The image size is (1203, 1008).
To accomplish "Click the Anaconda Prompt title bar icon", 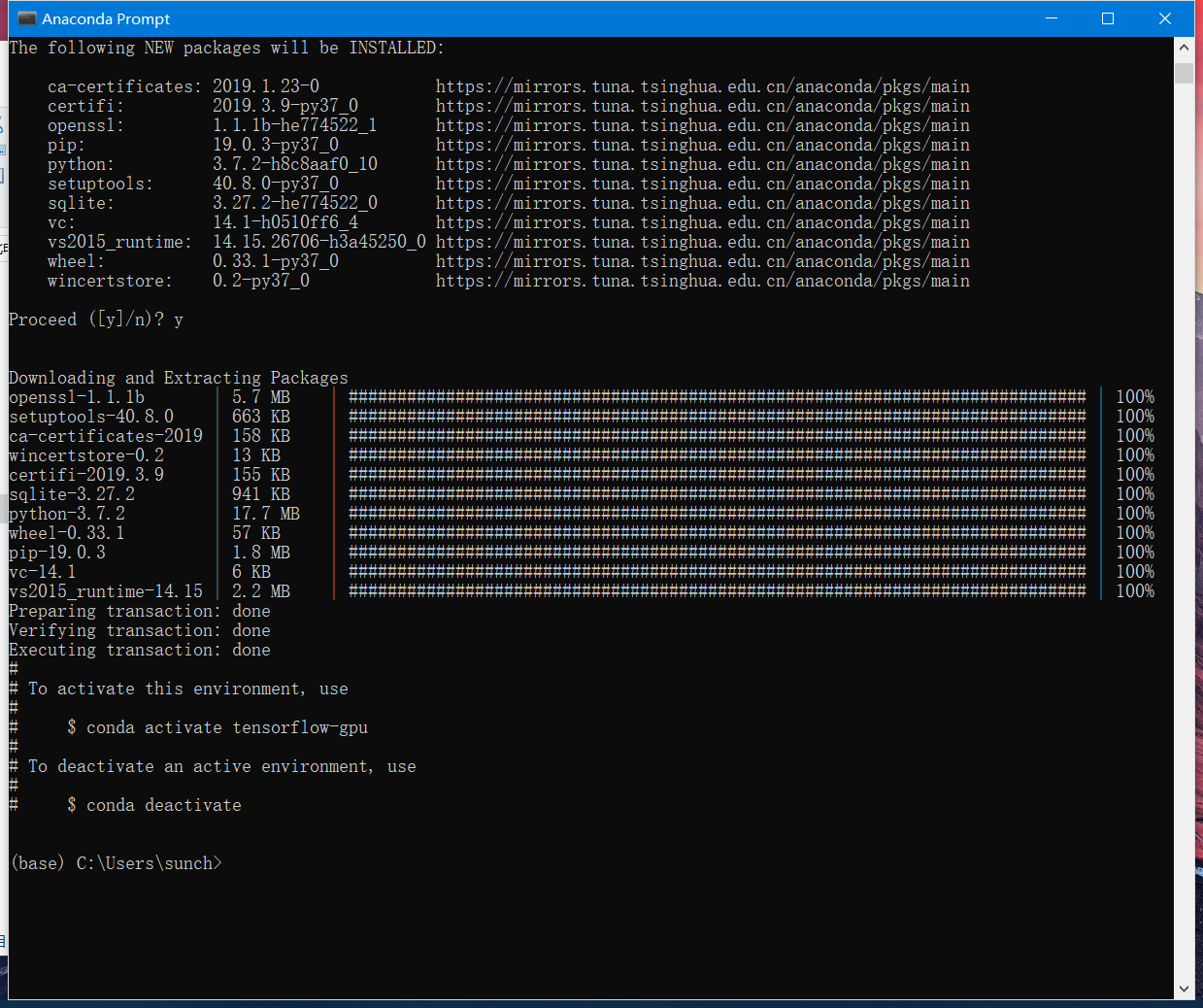I will click(26, 18).
